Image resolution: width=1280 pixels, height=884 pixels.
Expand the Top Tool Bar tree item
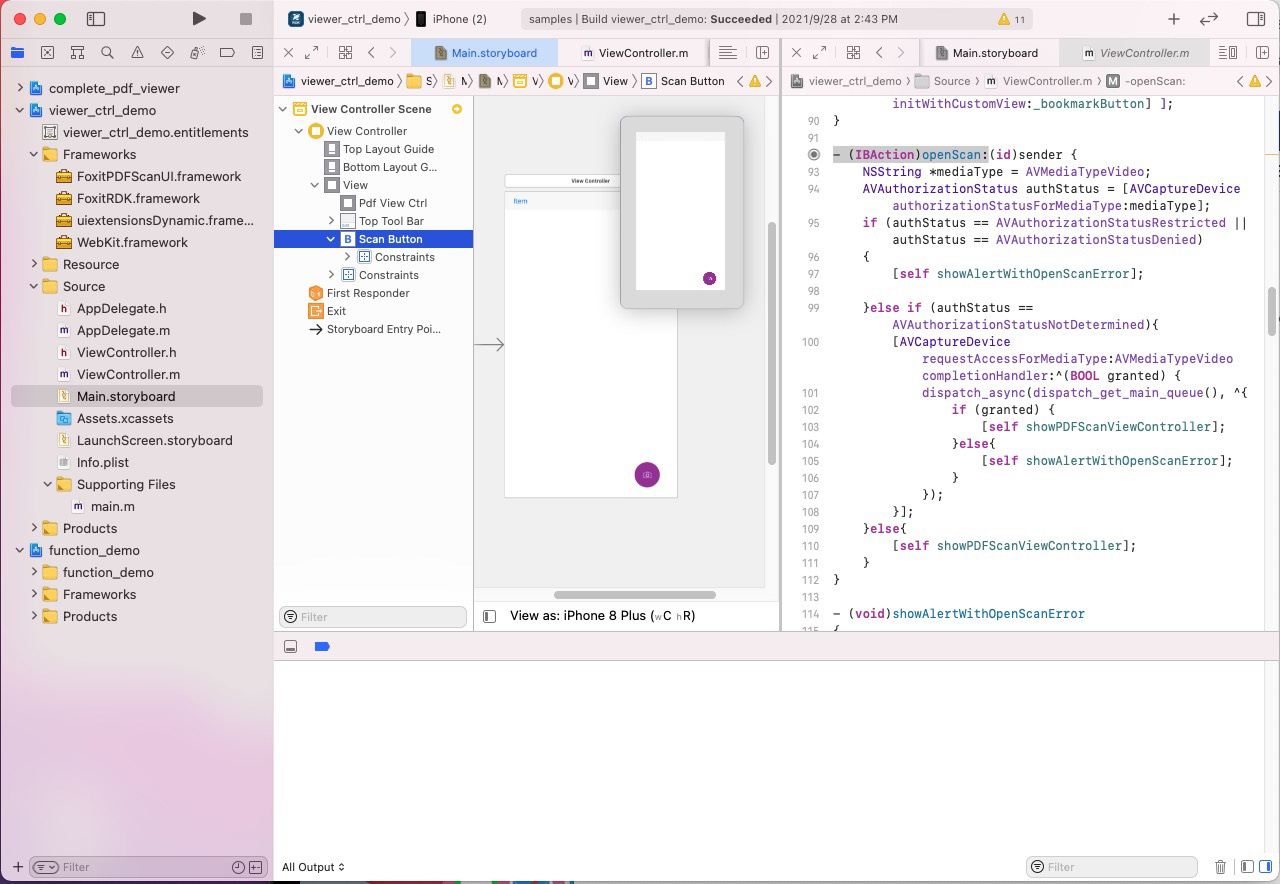332,221
